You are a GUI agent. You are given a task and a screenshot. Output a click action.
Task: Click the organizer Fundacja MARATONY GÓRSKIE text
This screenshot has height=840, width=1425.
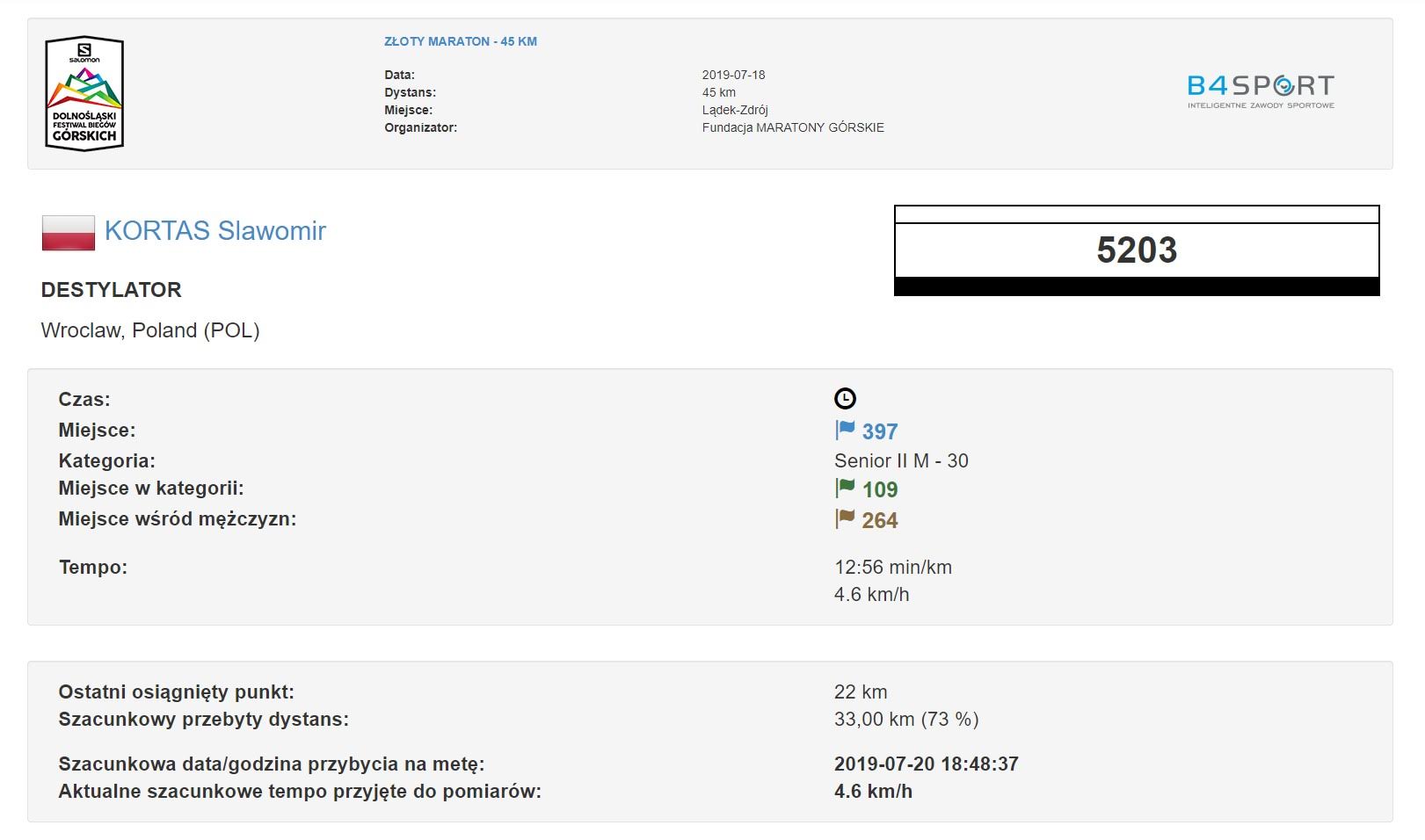pyautogui.click(x=793, y=127)
